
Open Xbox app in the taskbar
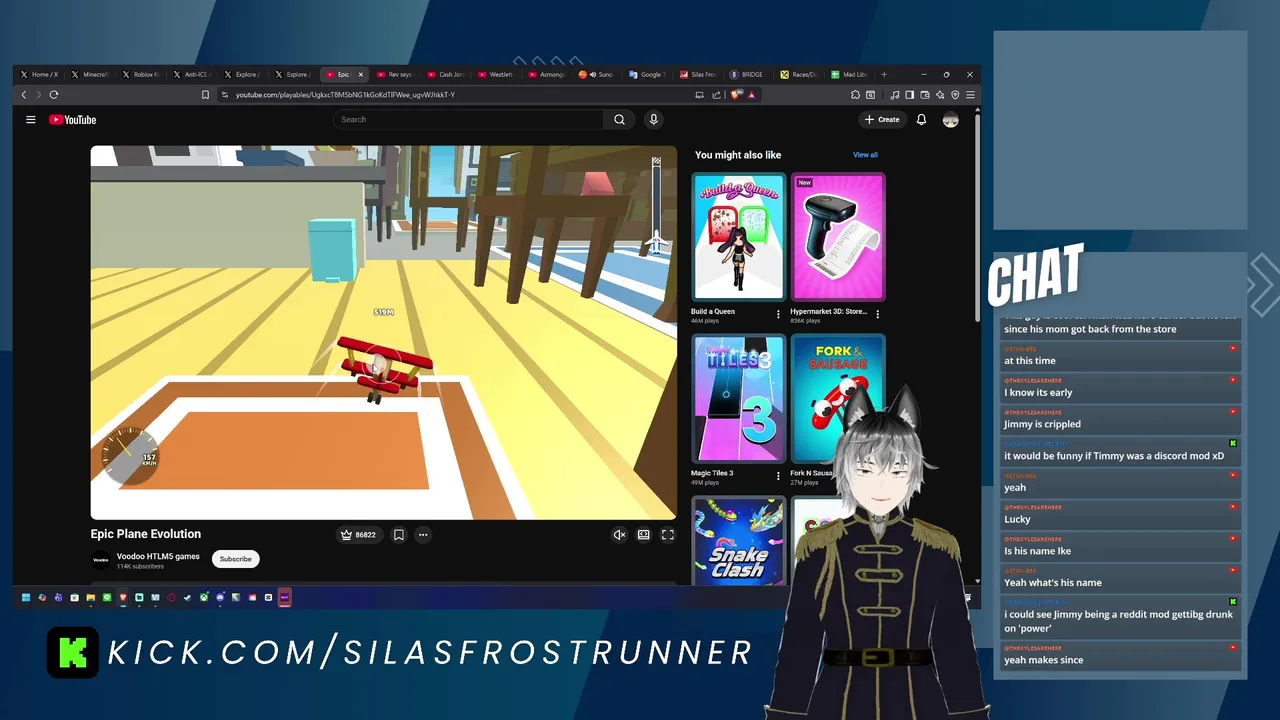(x=204, y=598)
